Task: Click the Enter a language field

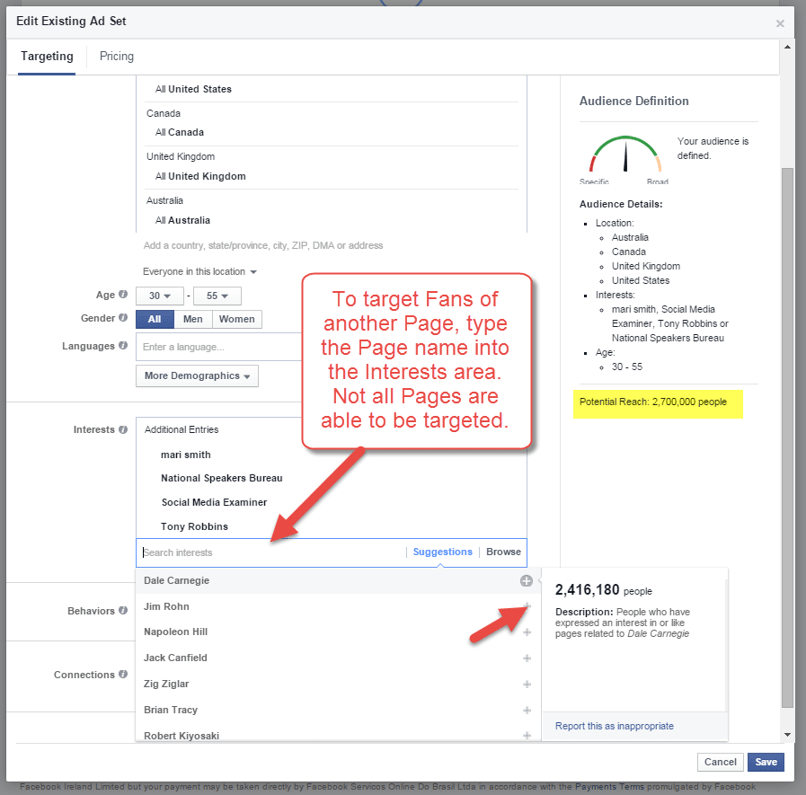Action: (x=219, y=347)
